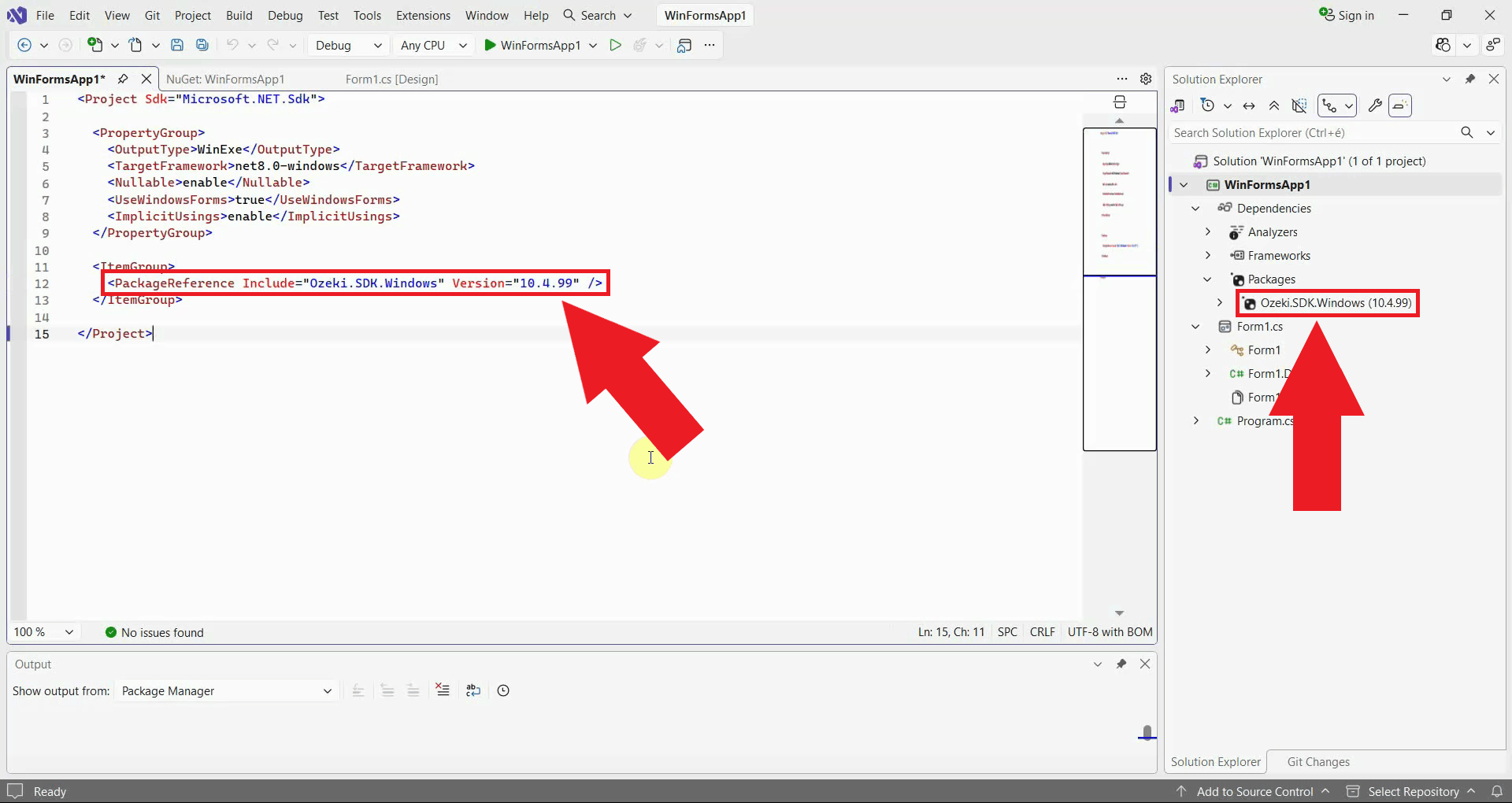Pin the Solution Explorer panel
This screenshot has width=1512, height=803.
(1469, 79)
